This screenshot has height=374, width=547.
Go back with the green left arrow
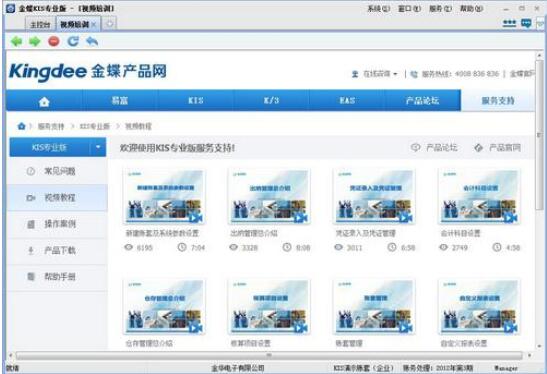tap(16, 42)
